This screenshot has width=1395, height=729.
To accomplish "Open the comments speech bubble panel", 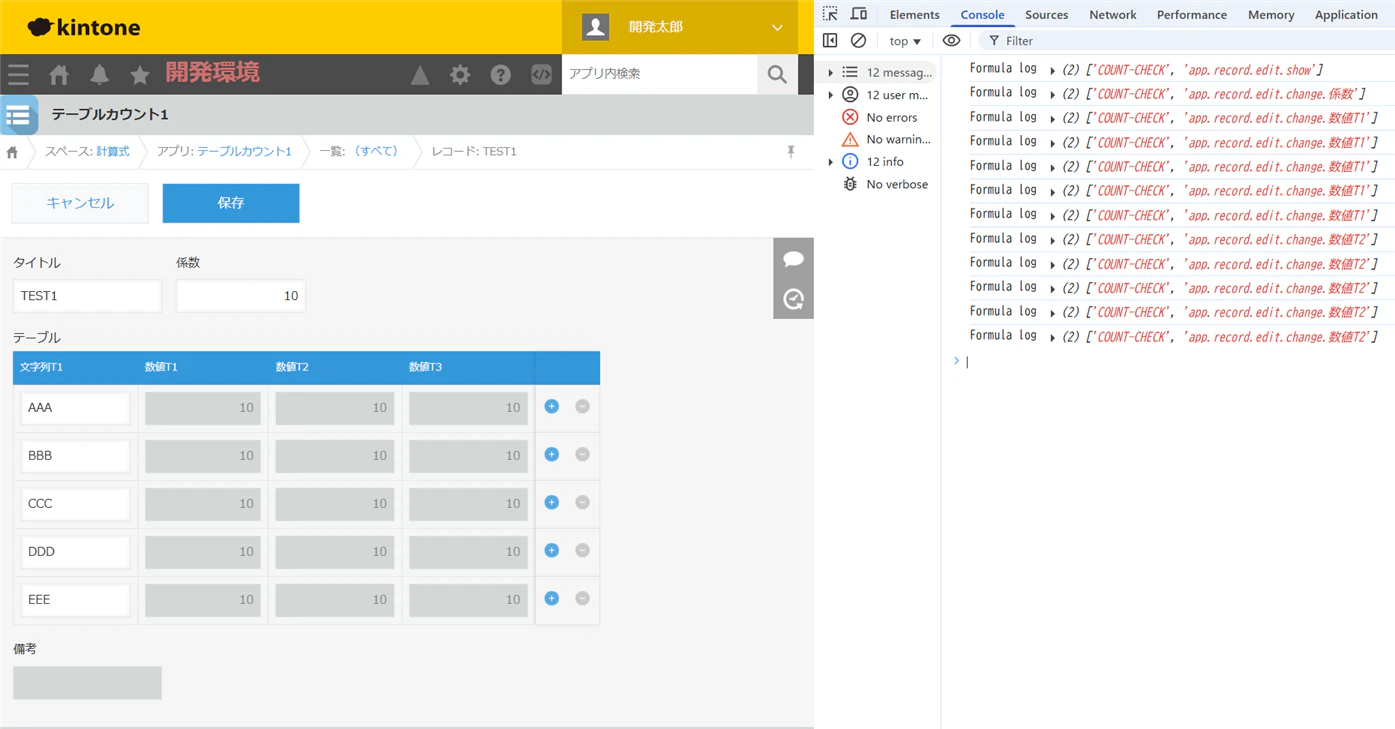I will (794, 259).
